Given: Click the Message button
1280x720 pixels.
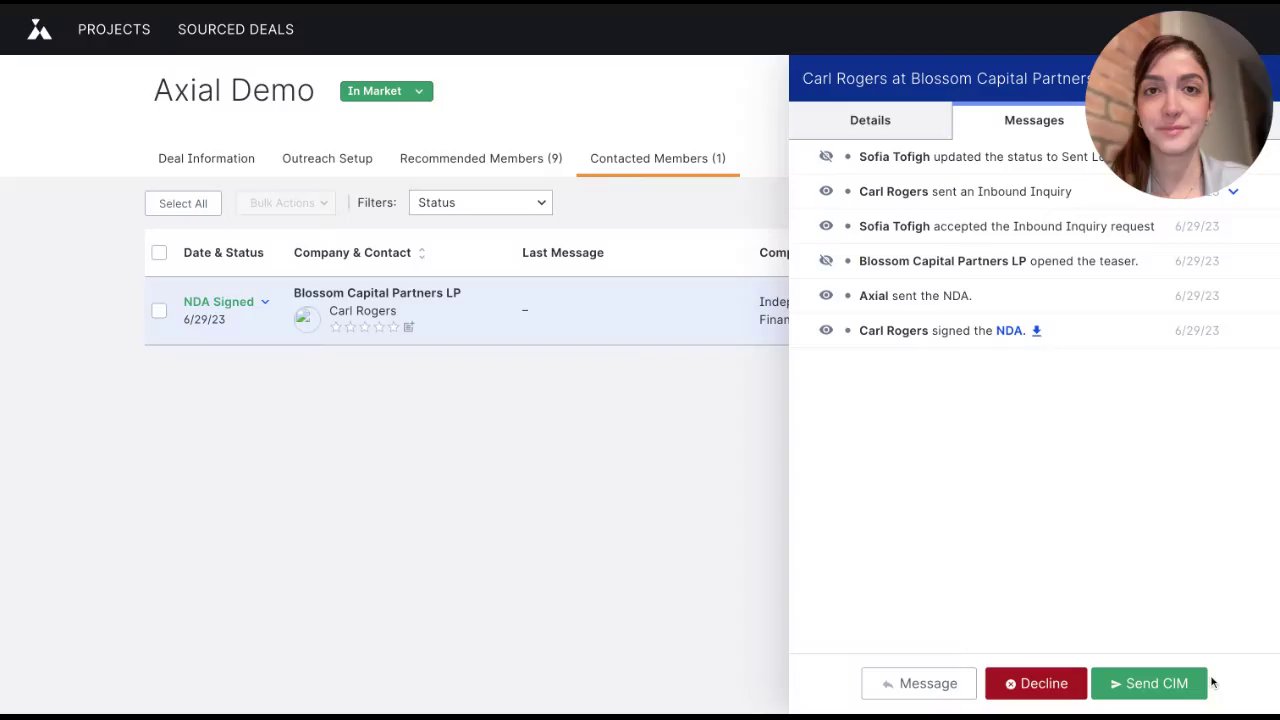Looking at the screenshot, I should (919, 684).
